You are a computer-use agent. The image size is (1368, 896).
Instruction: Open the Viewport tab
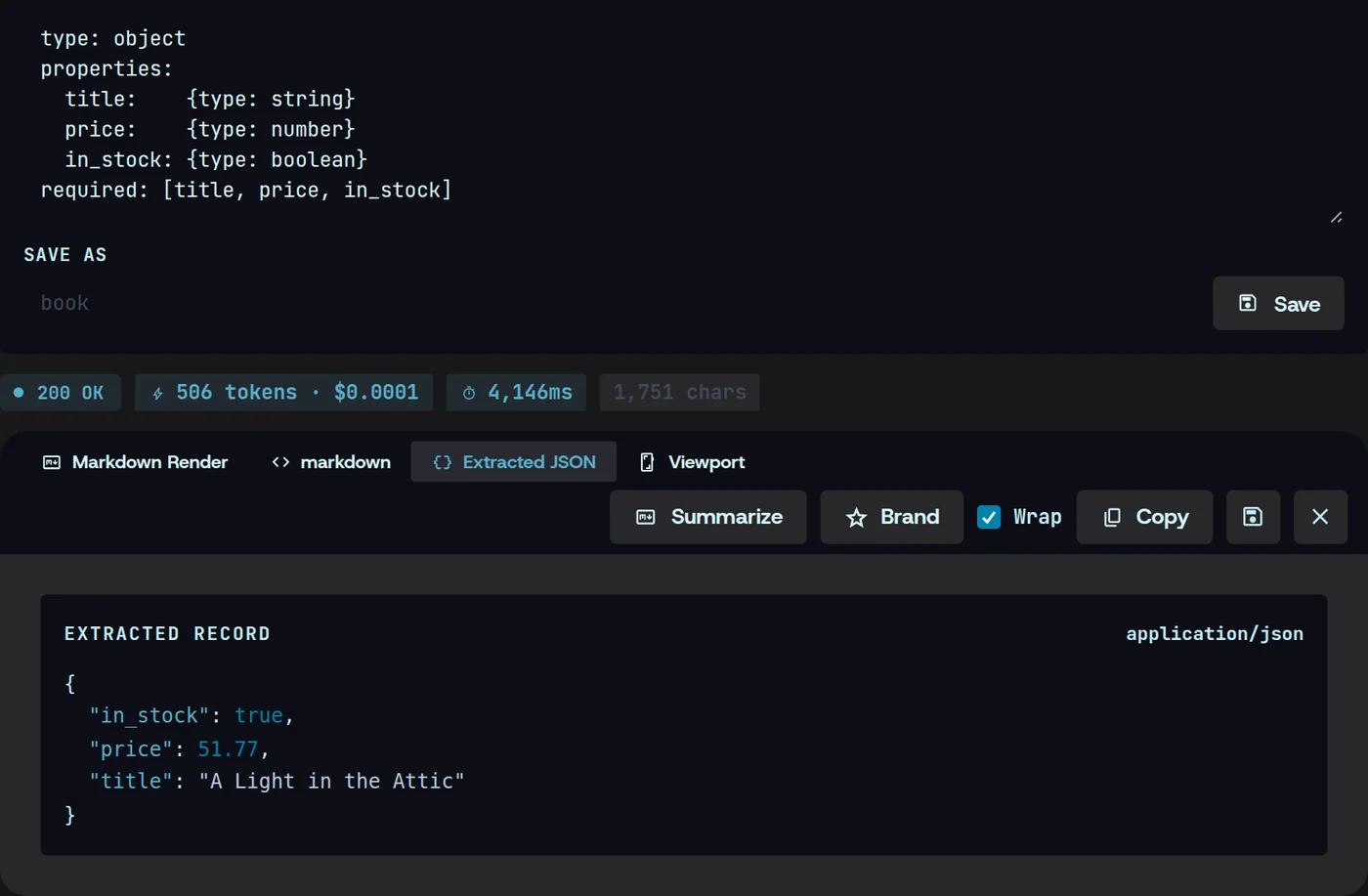[692, 462]
